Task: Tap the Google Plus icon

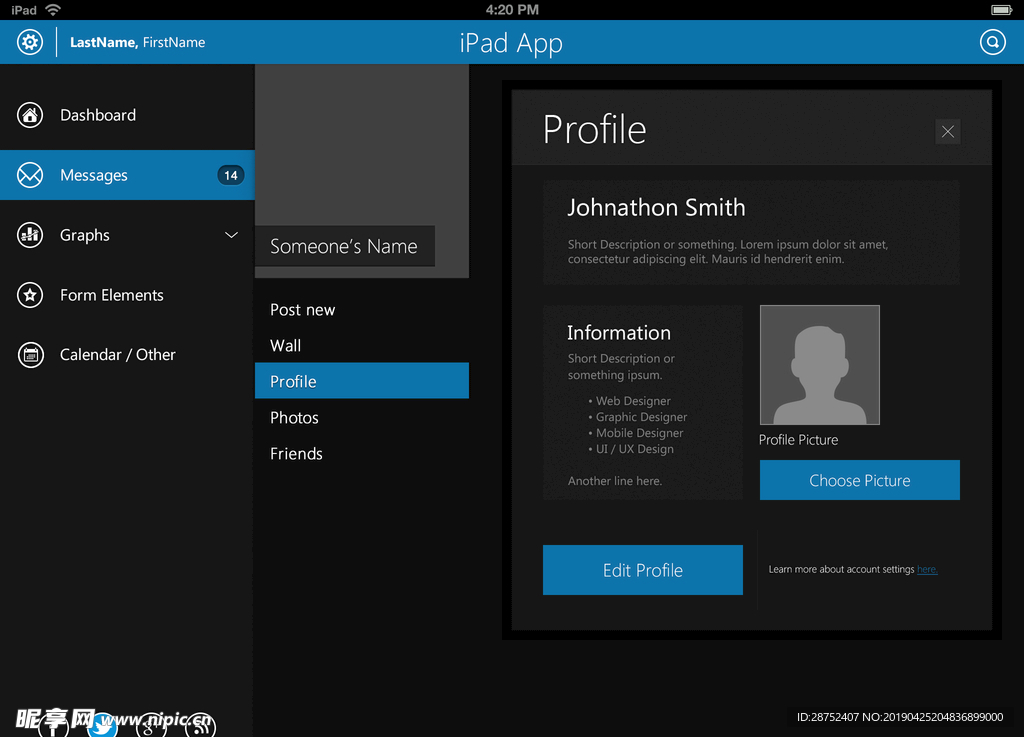Action: click(x=151, y=725)
